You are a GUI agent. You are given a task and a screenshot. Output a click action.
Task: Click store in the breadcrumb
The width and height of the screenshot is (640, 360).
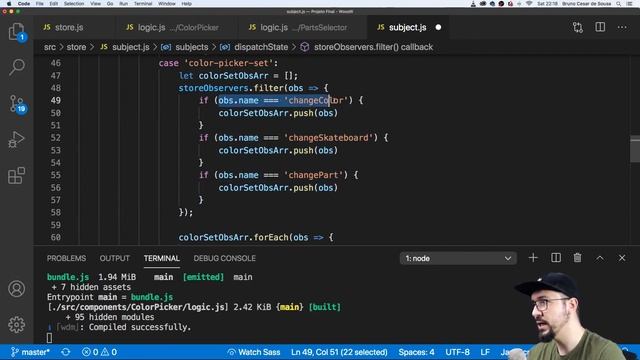click(x=76, y=47)
